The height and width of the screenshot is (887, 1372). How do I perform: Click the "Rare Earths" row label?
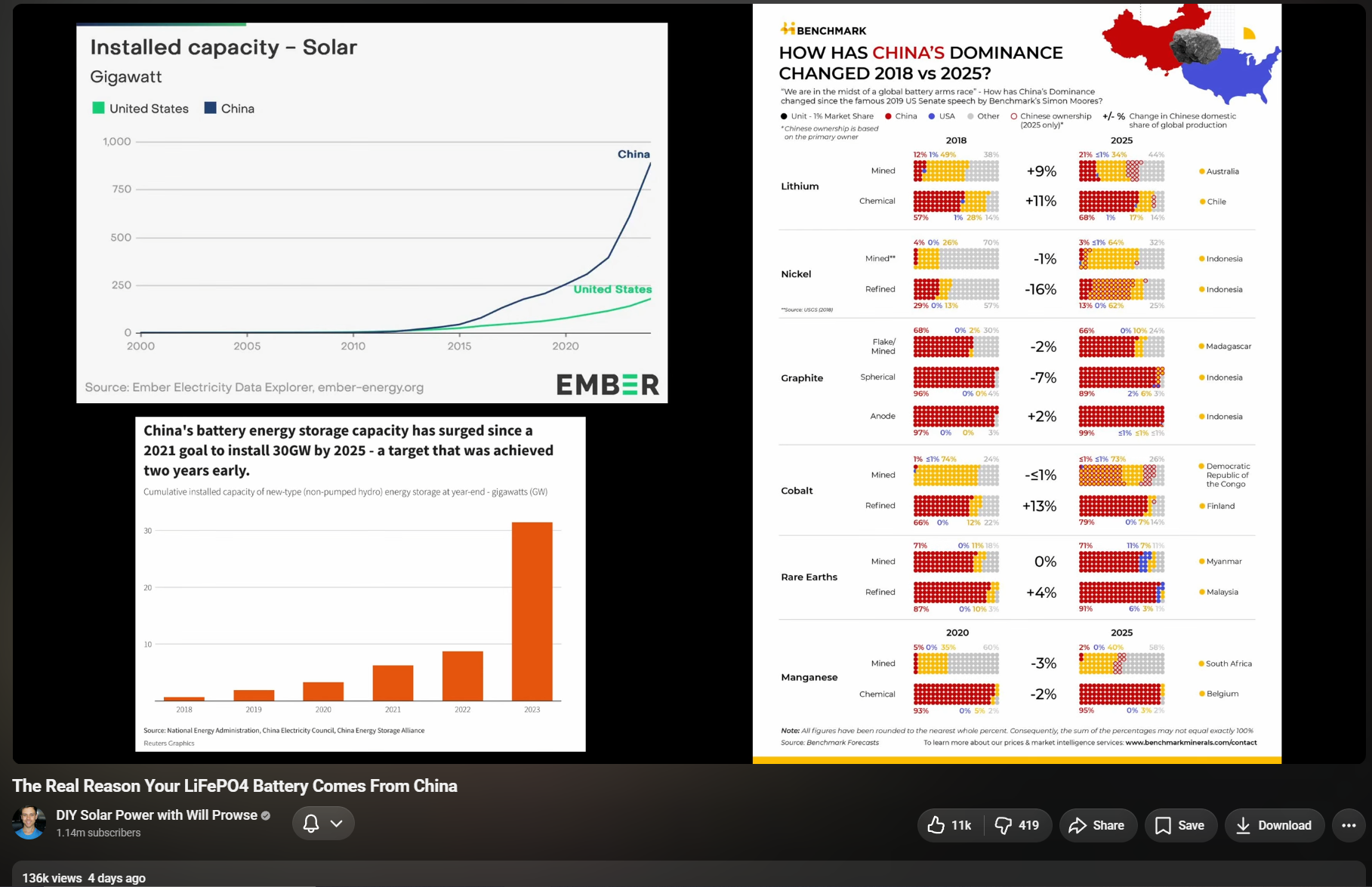point(809,577)
